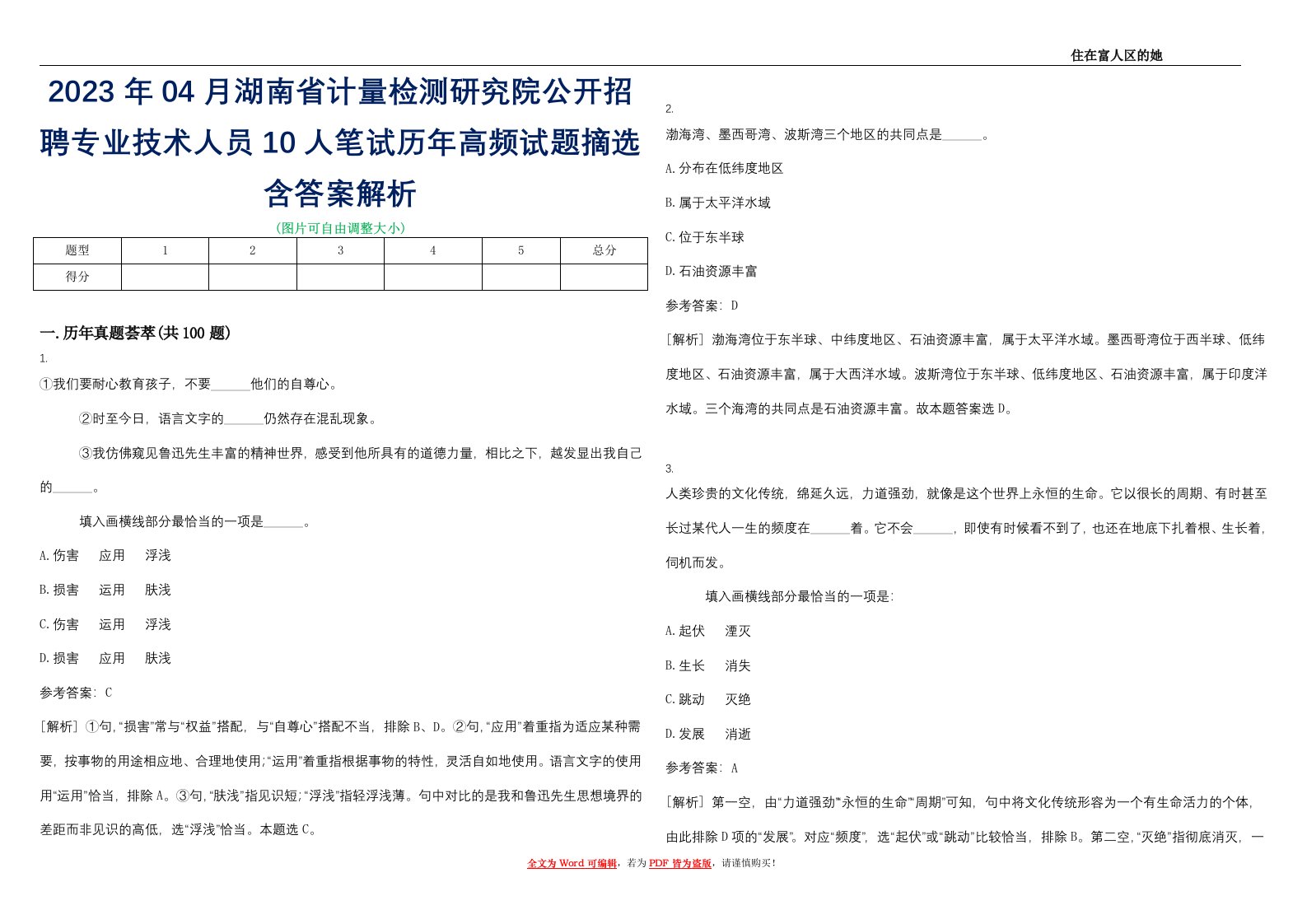Select option 'A.起伏 湮灭'
1307x924 pixels.
click(708, 631)
